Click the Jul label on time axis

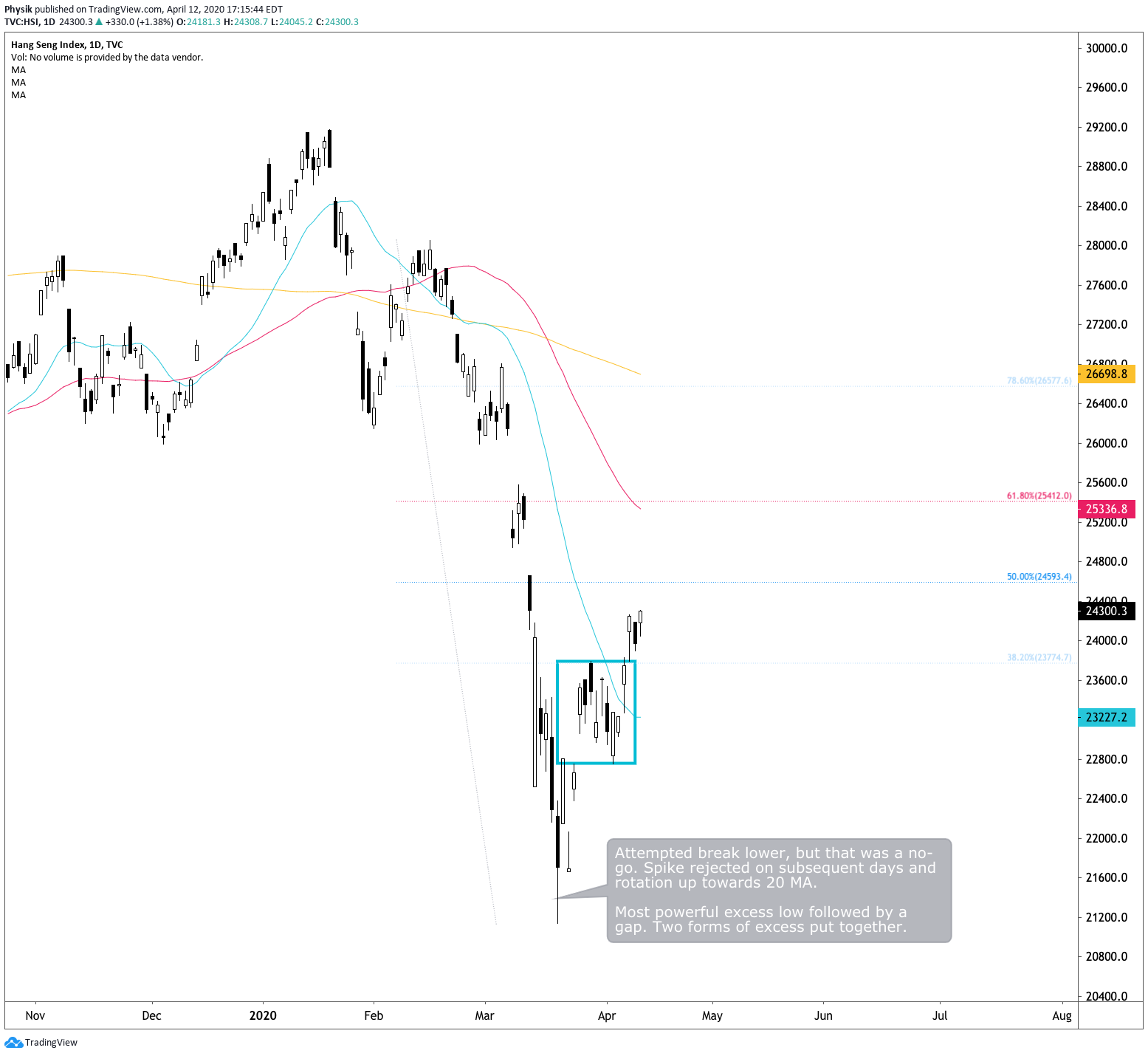940,1016
